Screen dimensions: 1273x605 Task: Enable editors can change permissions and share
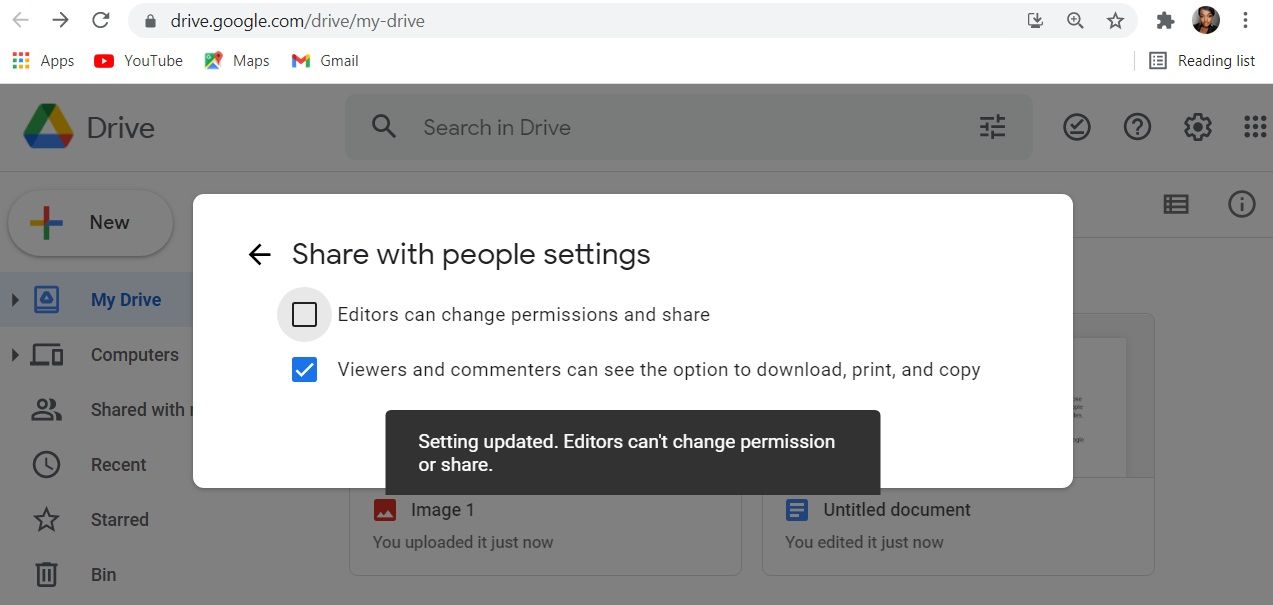pyautogui.click(x=304, y=314)
